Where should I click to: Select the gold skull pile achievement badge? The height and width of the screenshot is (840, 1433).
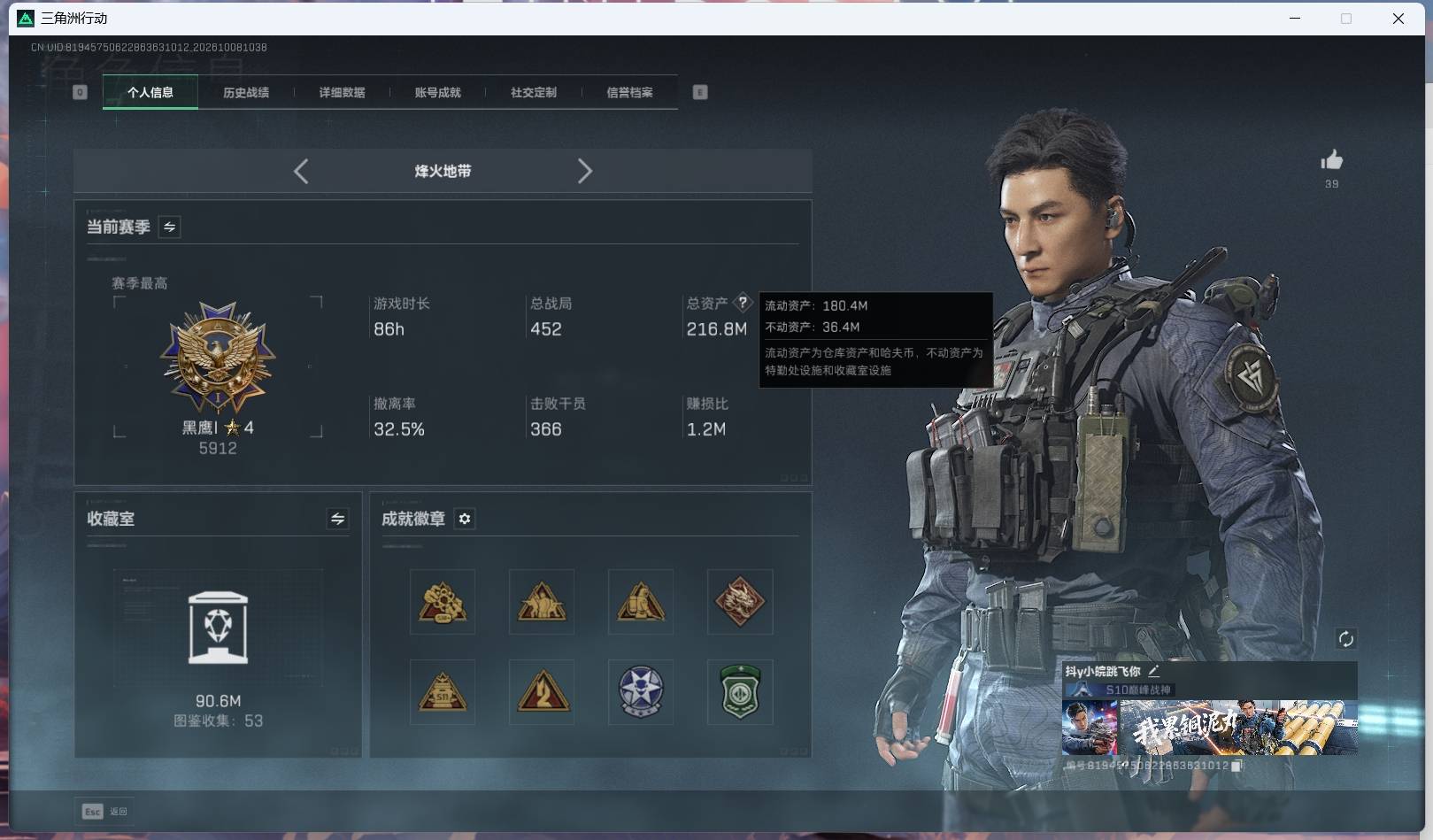(x=443, y=602)
